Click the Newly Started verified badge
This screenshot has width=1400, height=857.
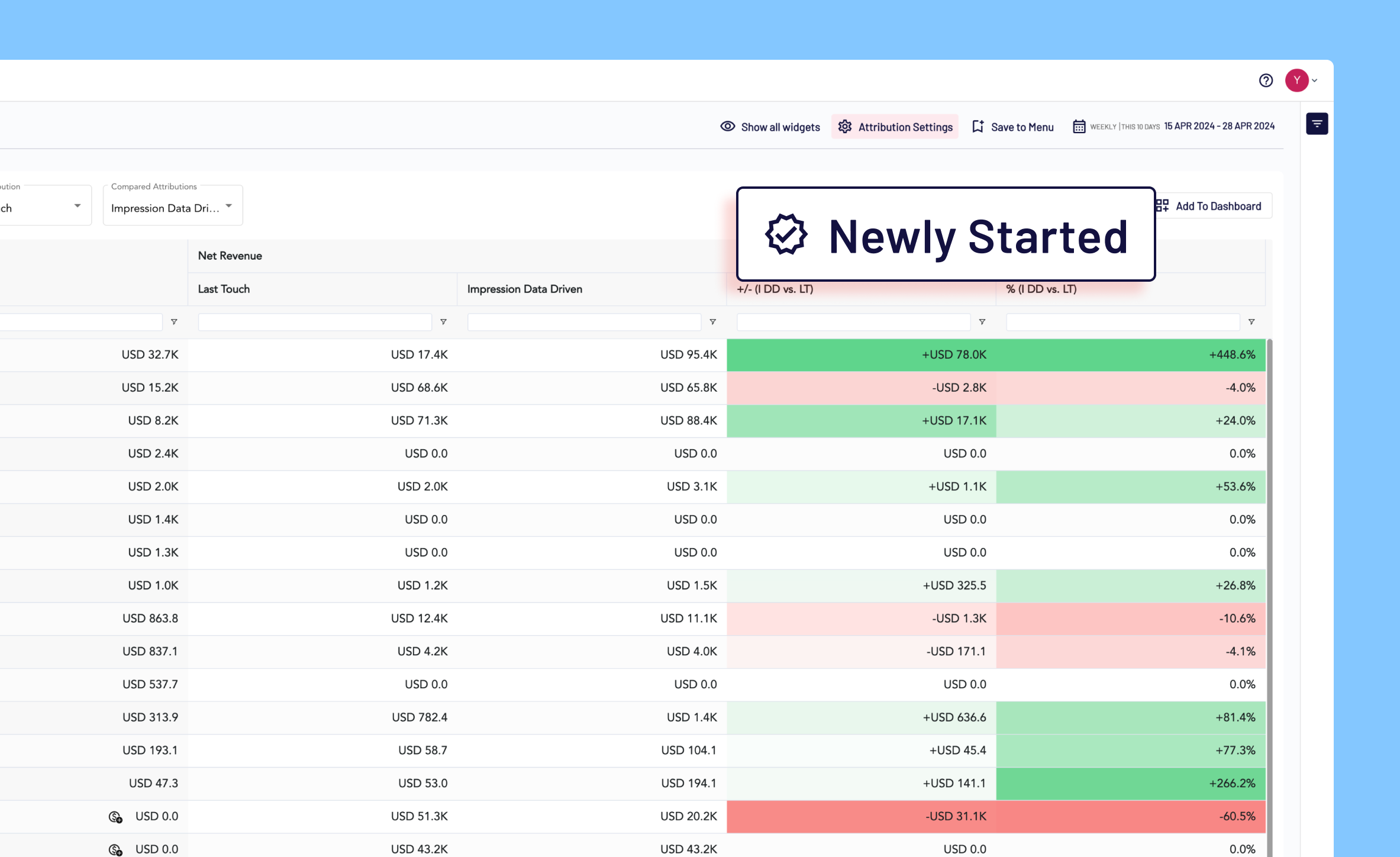[786, 234]
